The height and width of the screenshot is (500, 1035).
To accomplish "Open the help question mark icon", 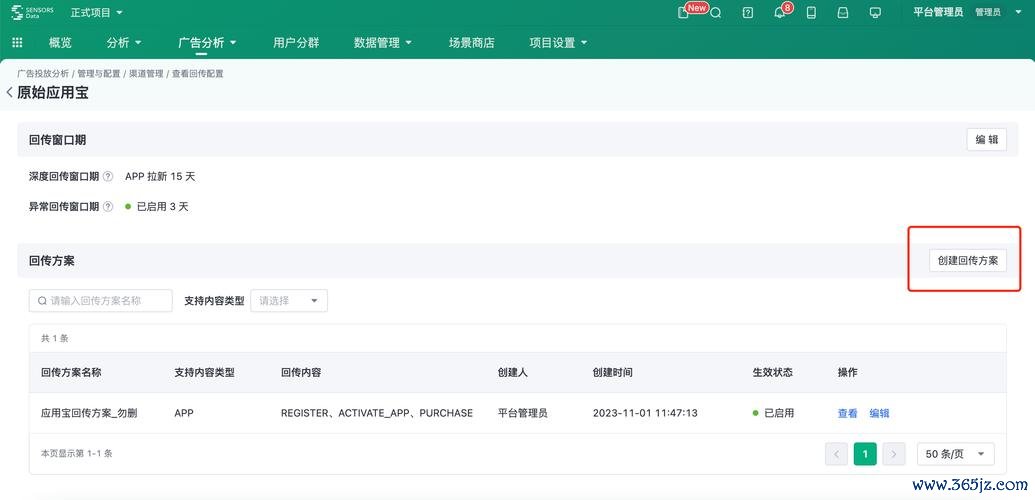I will pos(747,13).
